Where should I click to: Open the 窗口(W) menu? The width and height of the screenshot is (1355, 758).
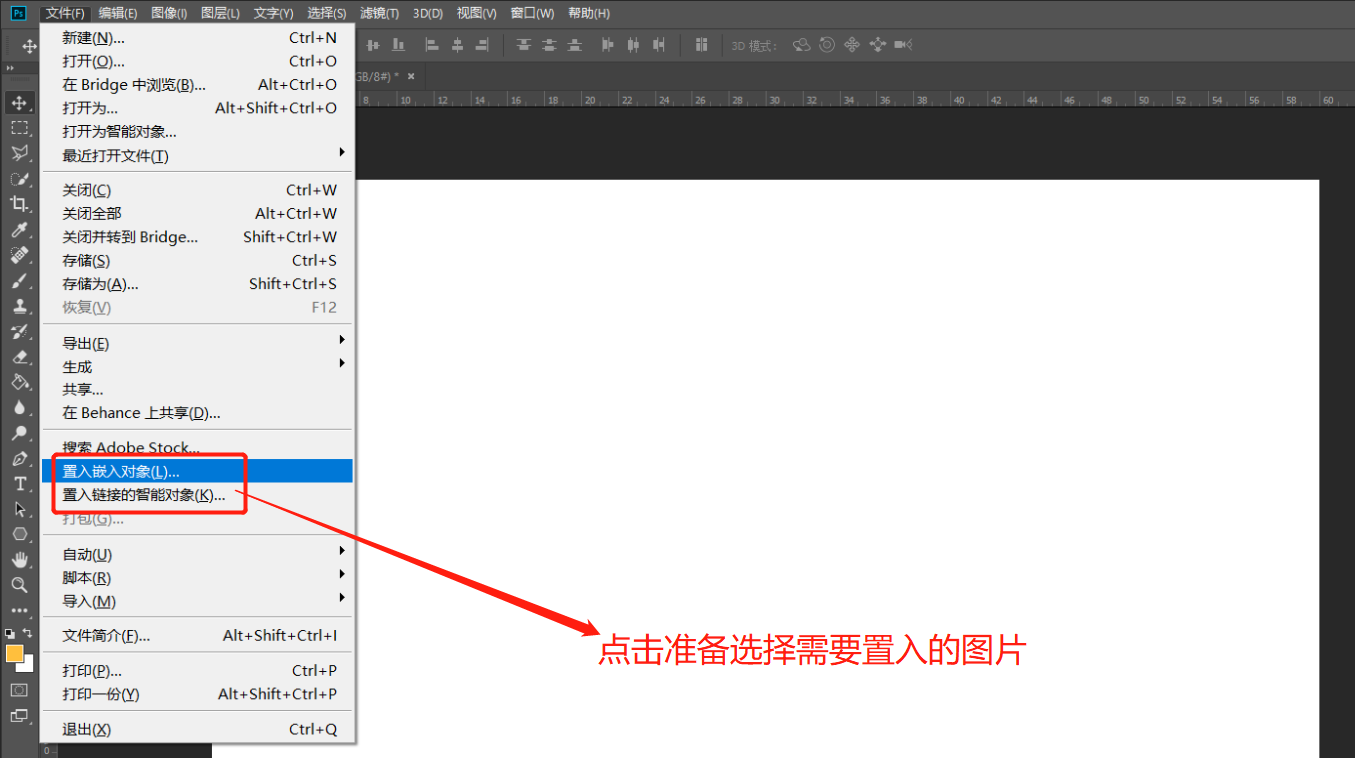point(532,13)
